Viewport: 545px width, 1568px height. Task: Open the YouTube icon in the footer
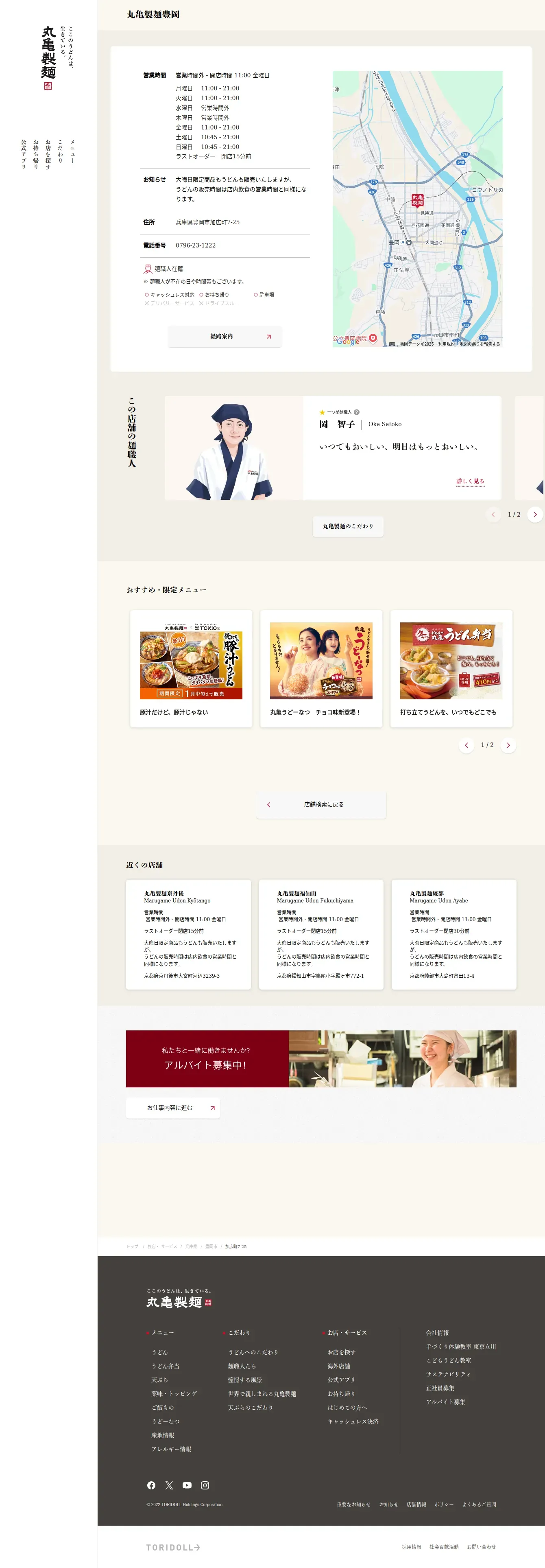(187, 1485)
